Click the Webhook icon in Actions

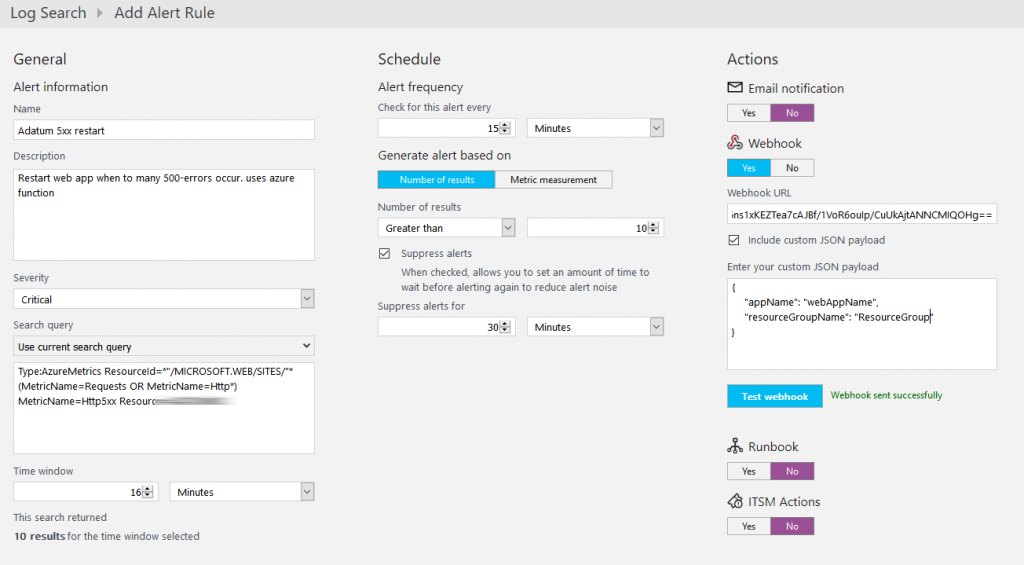coord(735,142)
